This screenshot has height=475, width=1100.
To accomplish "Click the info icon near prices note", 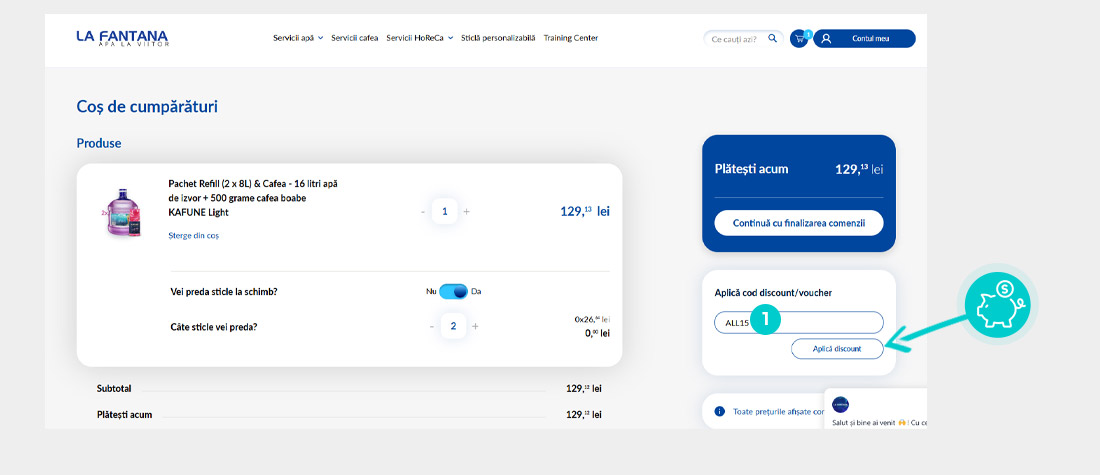I will click(719, 411).
